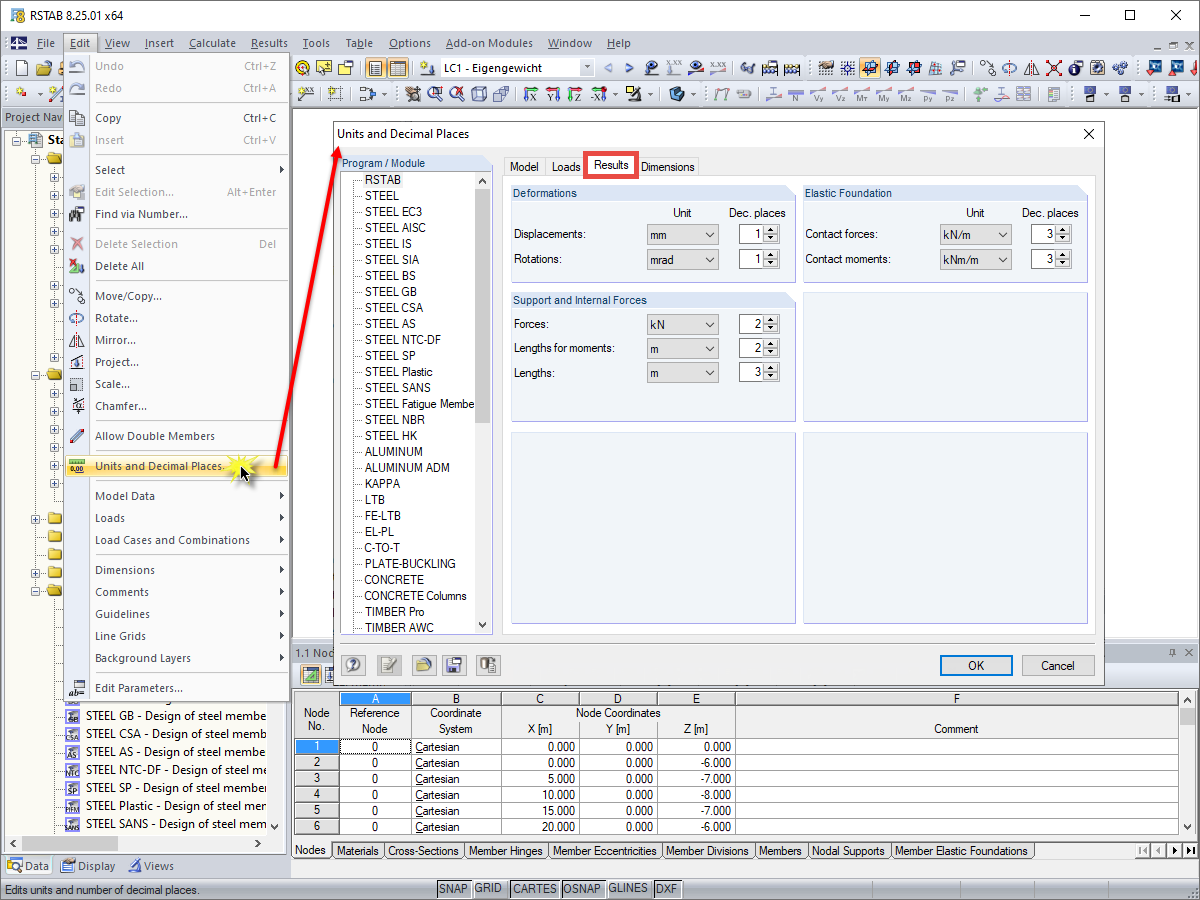
Task: Open the Loads tab in dialog
Action: pos(566,167)
